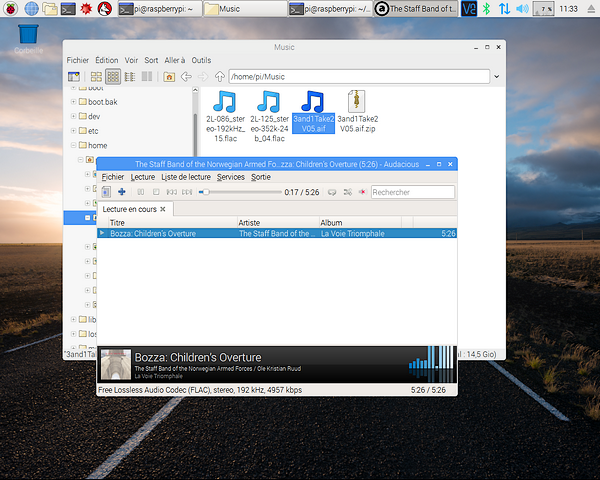
Task: Go back in file manager
Action: click(x=186, y=77)
